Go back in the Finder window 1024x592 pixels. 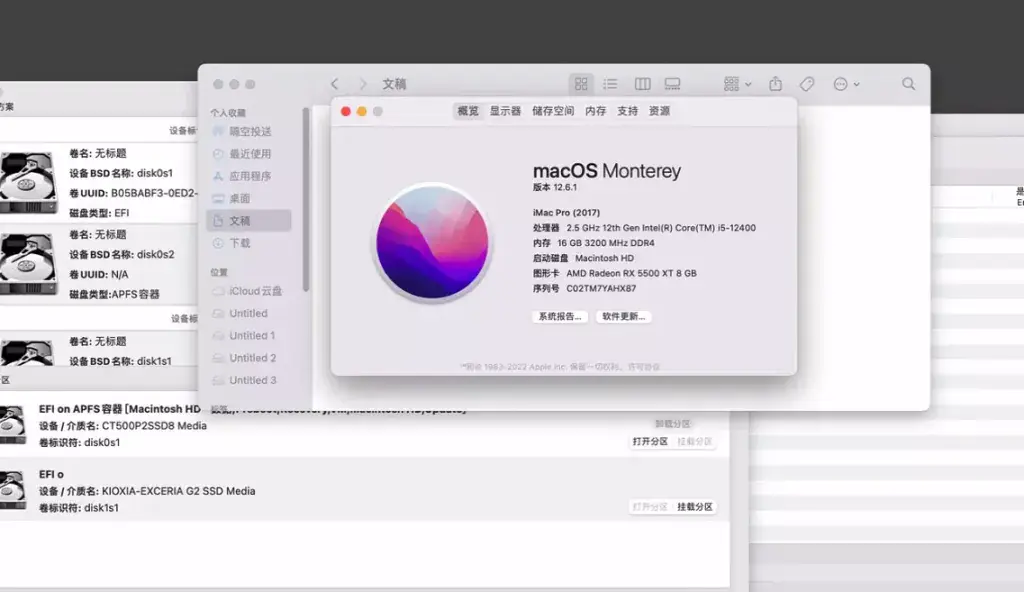pyautogui.click(x=335, y=84)
